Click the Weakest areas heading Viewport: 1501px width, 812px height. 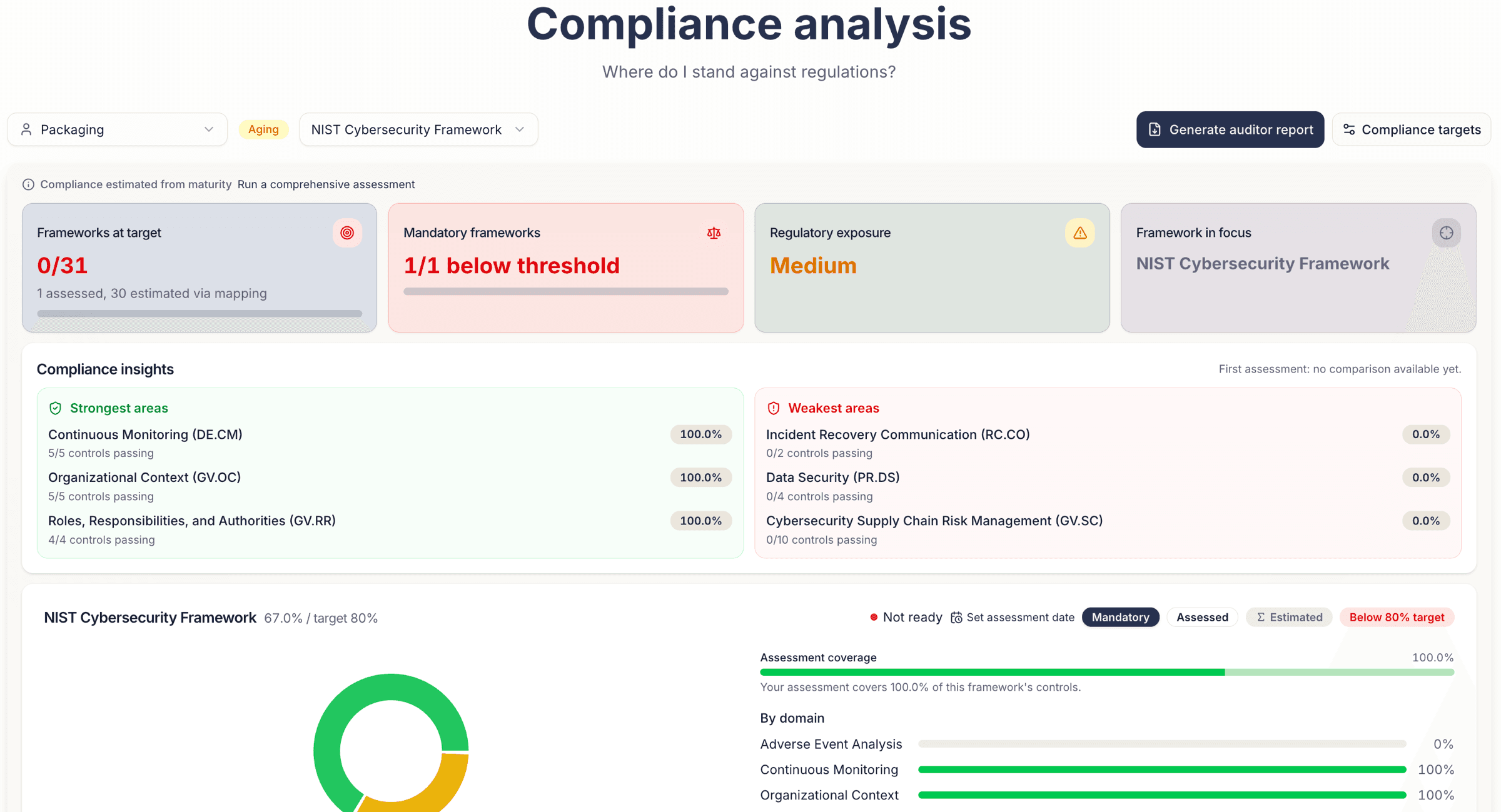(834, 408)
